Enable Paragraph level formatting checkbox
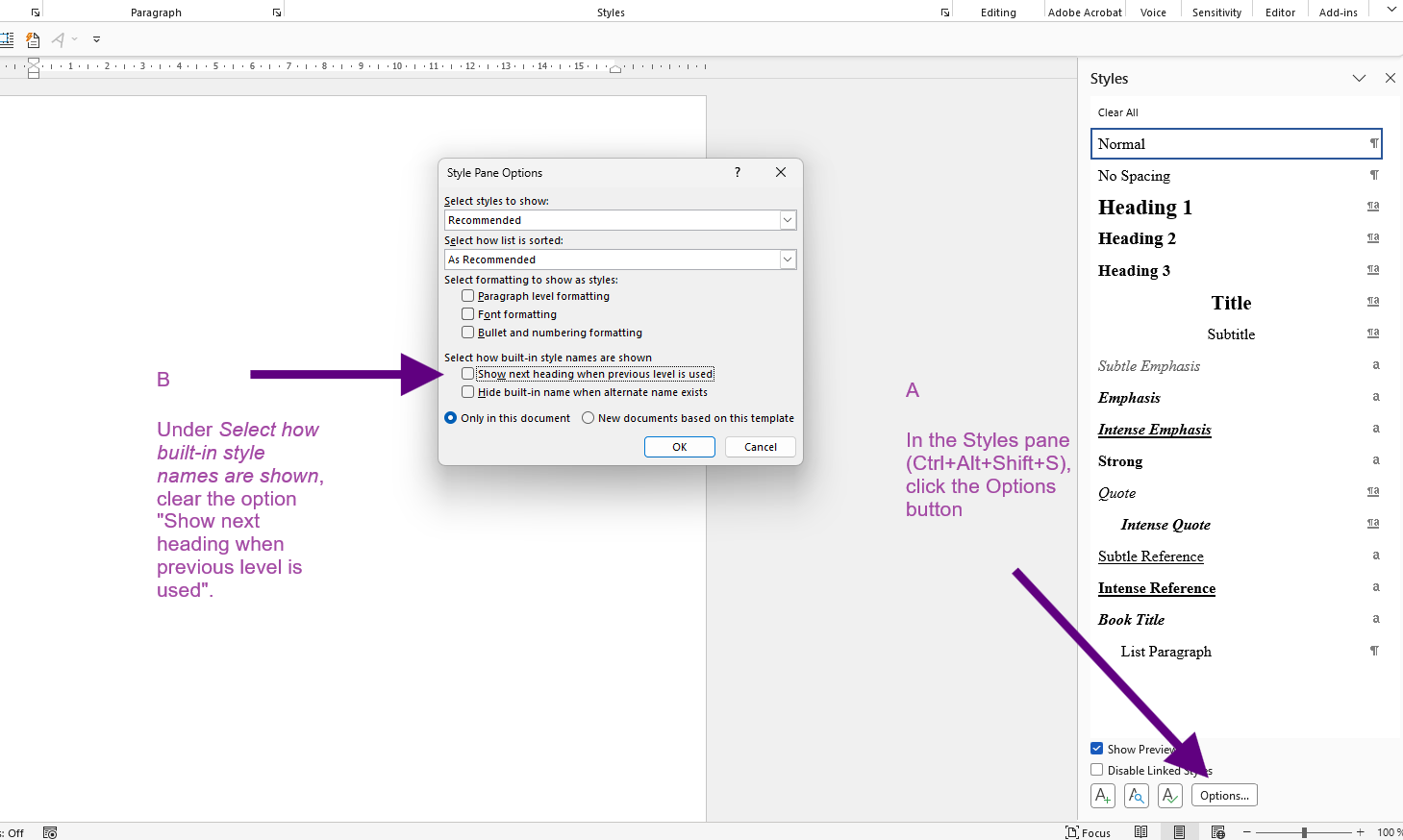1403x840 pixels. tap(467, 296)
